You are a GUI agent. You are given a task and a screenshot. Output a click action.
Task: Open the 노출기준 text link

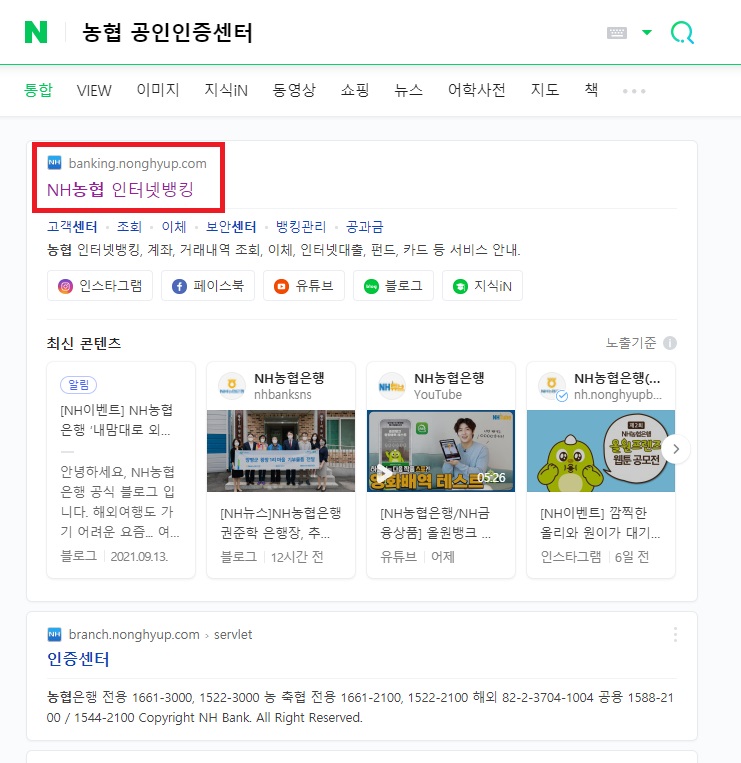[x=631, y=343]
